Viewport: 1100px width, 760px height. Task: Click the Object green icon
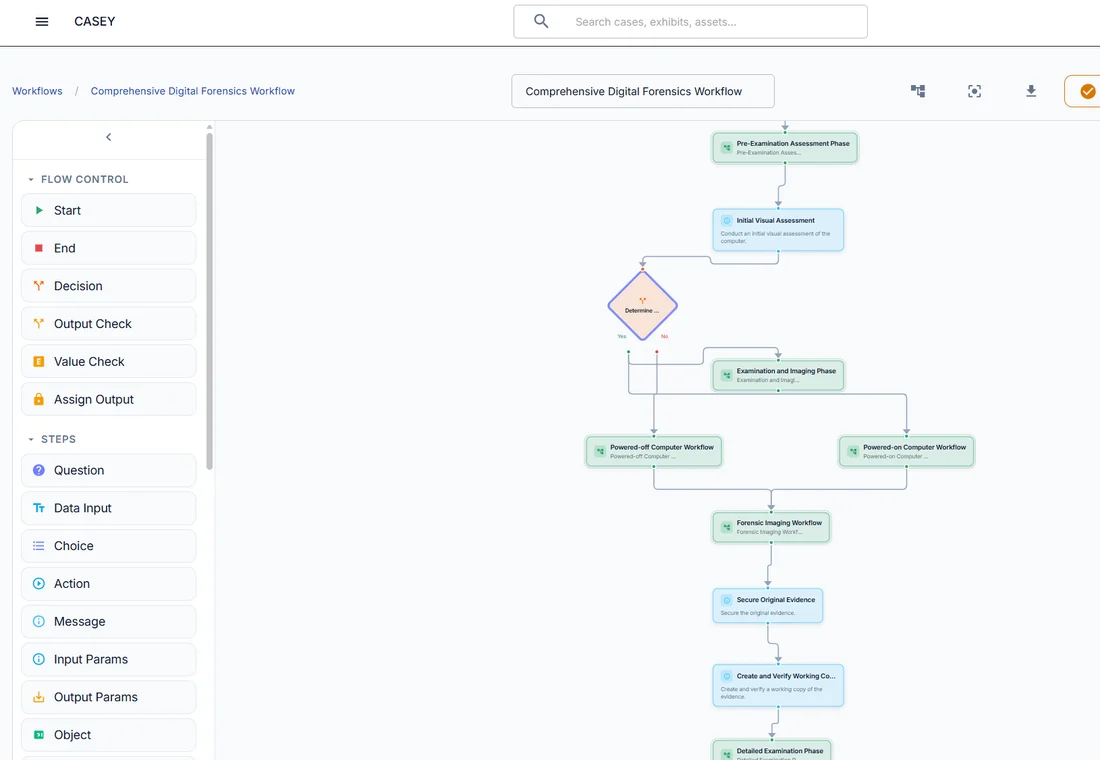coord(39,735)
